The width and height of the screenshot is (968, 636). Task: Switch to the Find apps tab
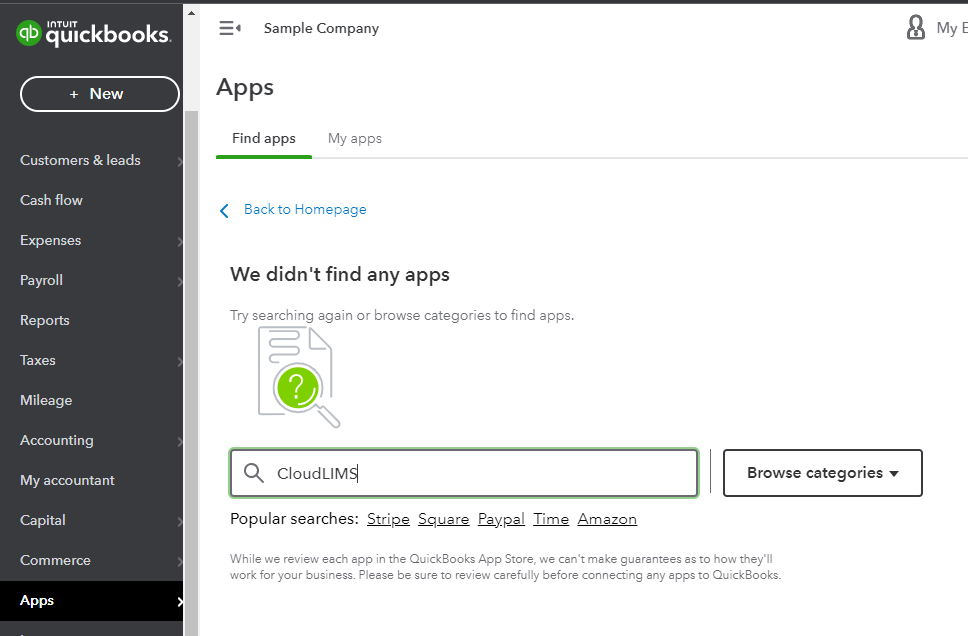(x=264, y=138)
